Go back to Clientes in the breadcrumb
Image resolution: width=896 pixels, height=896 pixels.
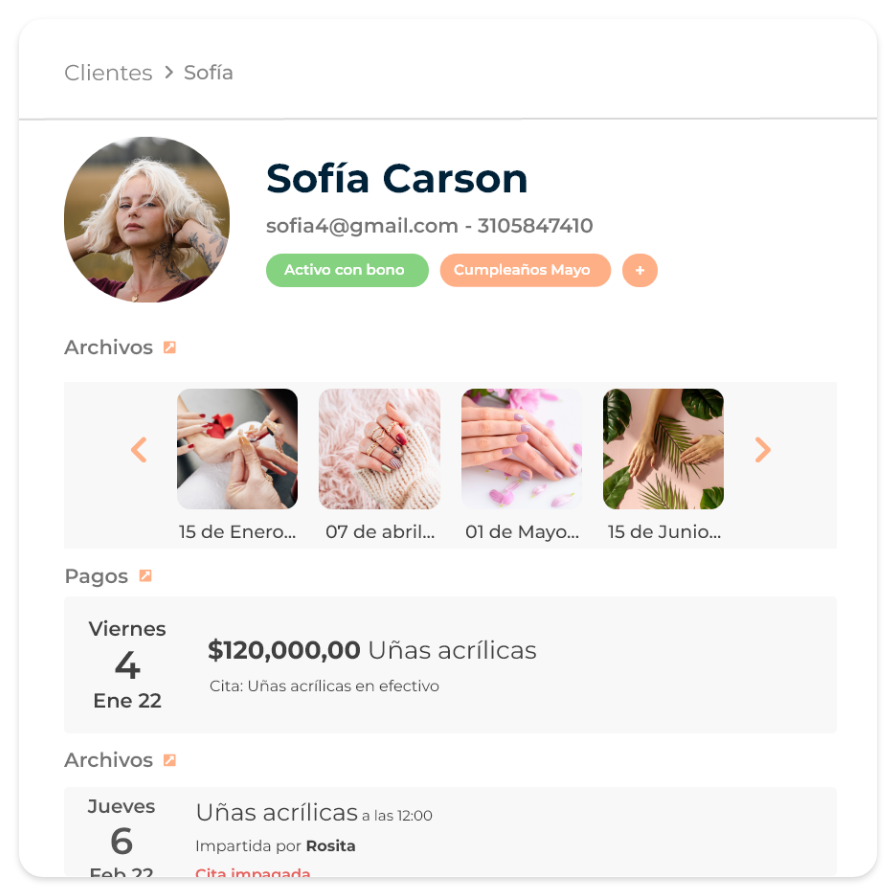click(109, 73)
